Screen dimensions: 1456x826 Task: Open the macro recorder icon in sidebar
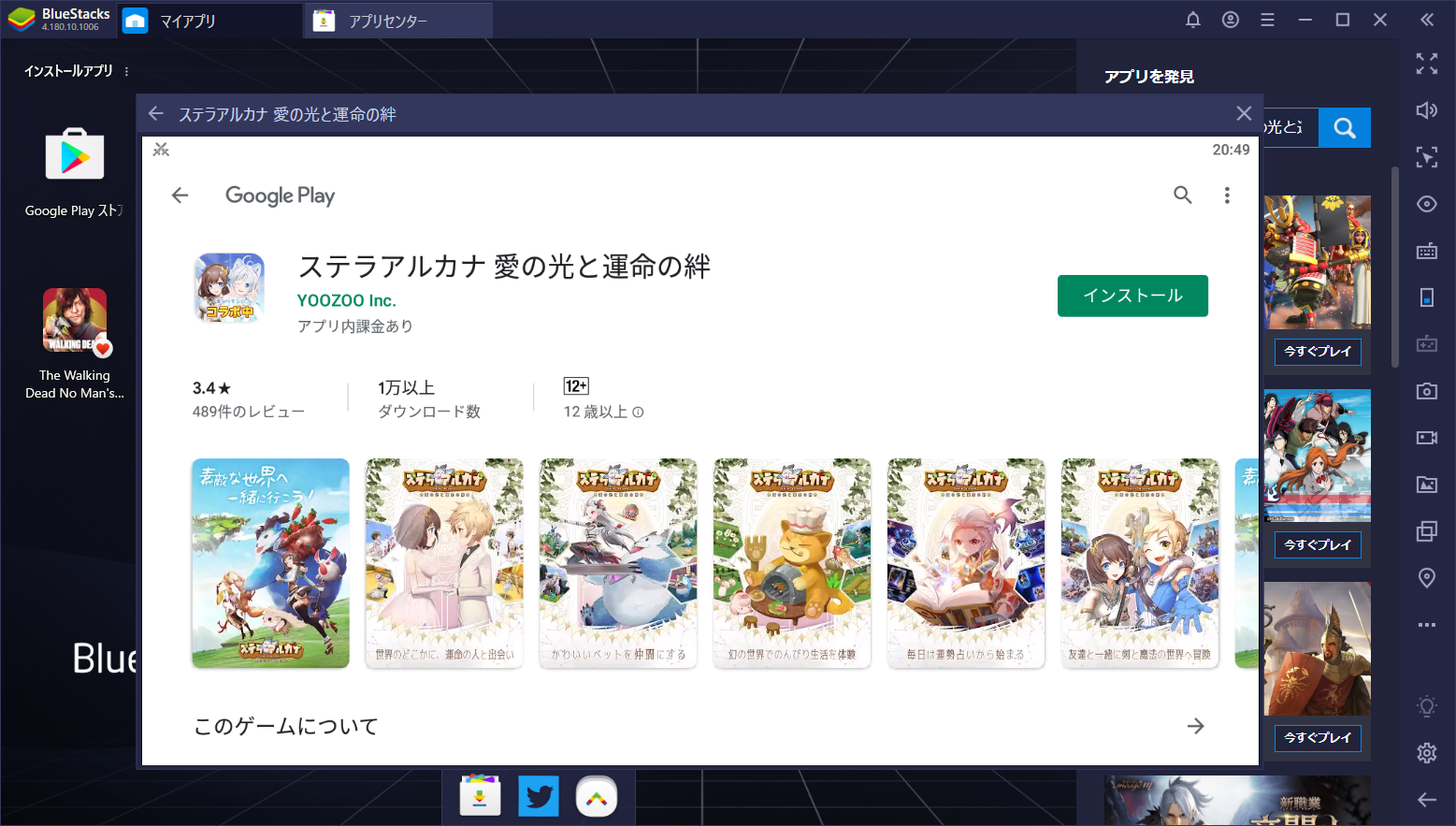tap(1427, 343)
